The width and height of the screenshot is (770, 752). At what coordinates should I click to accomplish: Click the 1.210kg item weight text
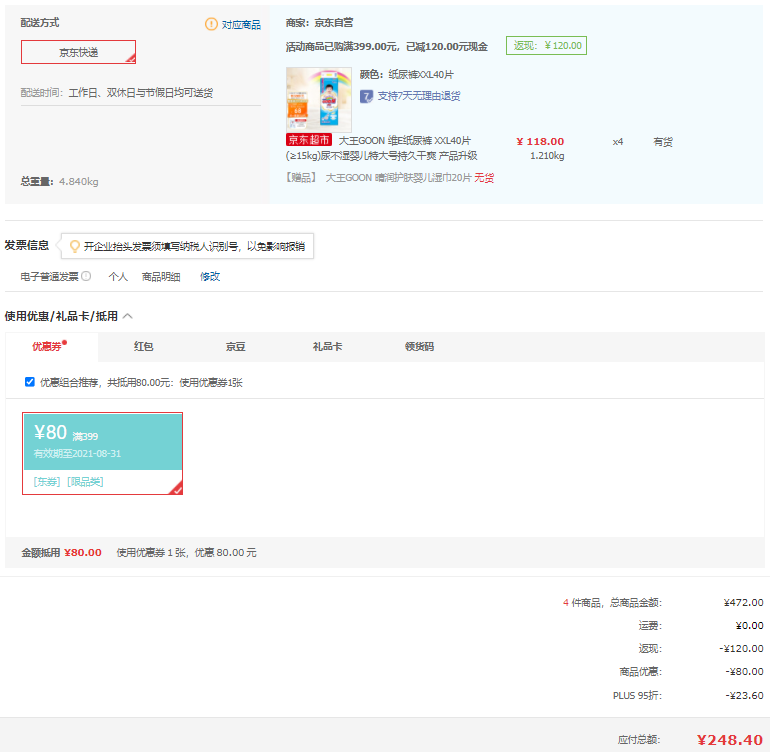tap(547, 156)
